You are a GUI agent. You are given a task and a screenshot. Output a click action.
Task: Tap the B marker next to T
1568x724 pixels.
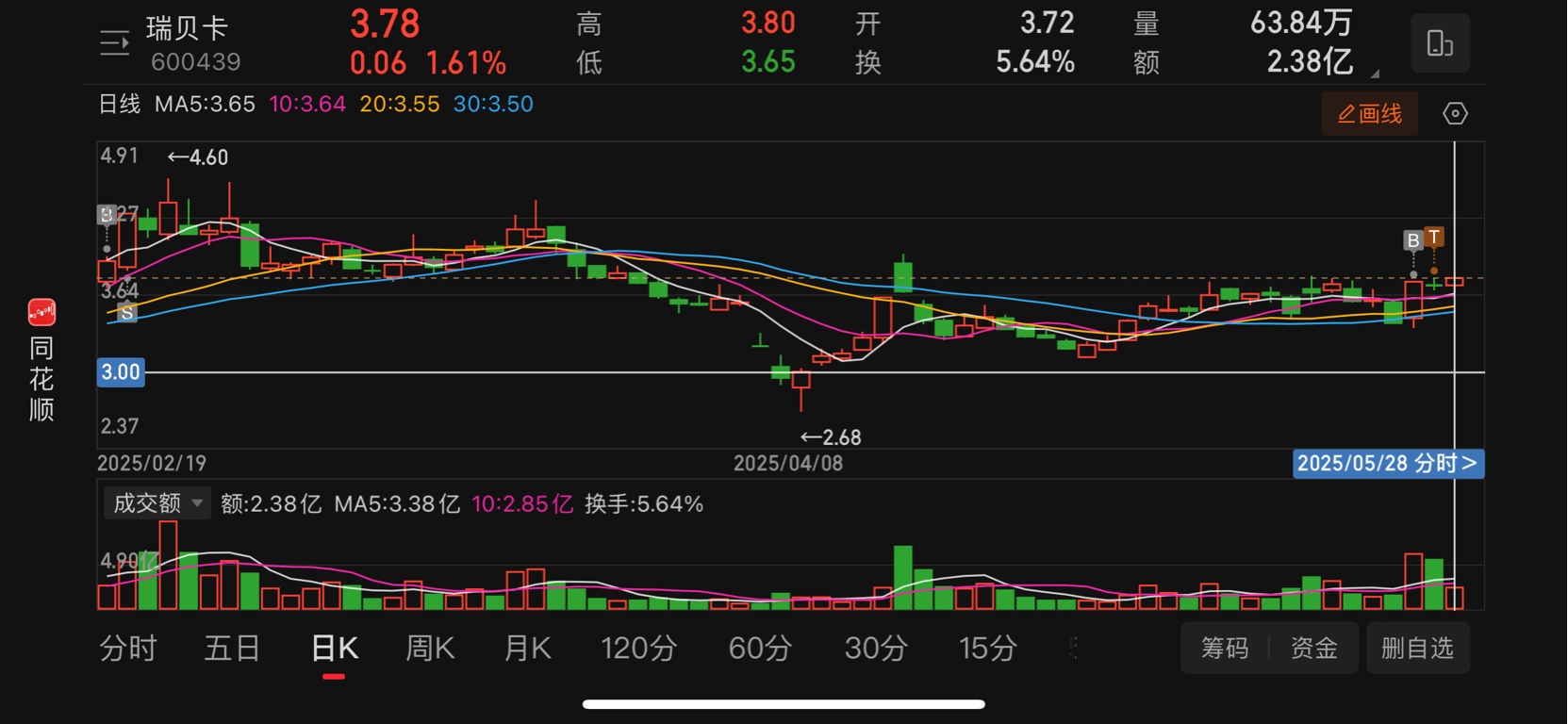(1412, 240)
